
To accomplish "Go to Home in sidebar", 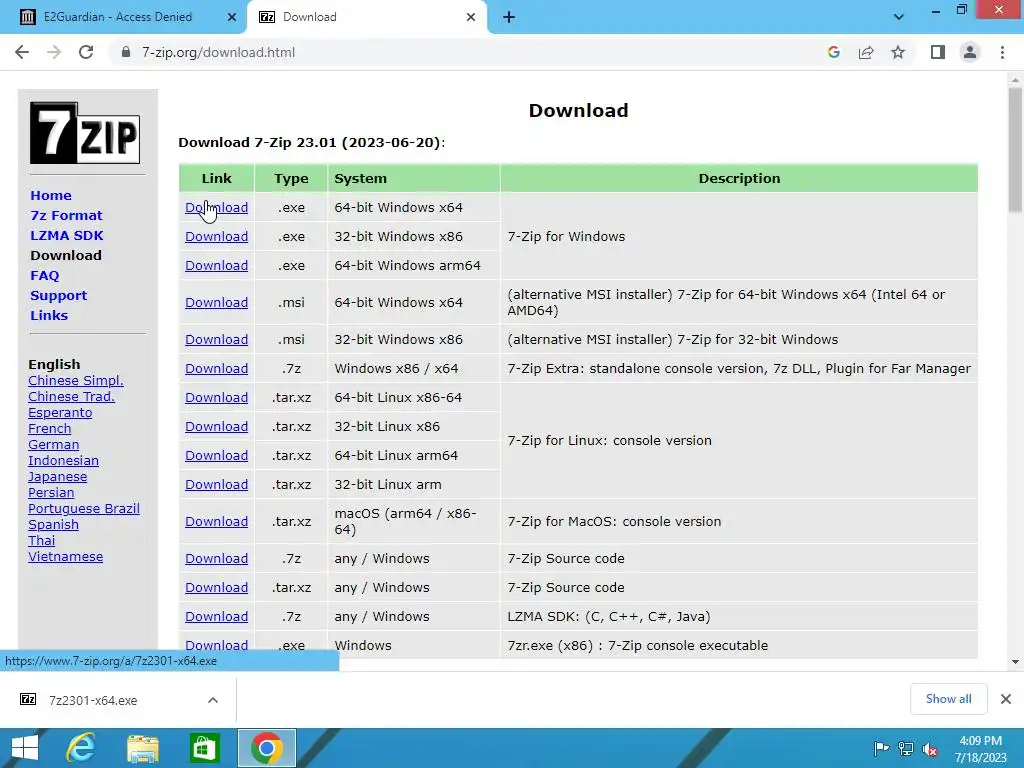I will pos(51,195).
